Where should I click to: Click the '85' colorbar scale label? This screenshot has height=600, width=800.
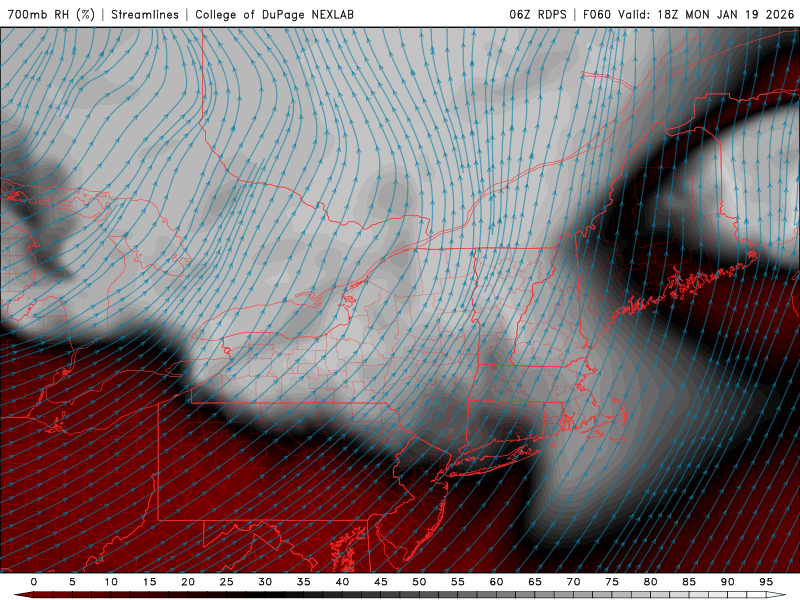click(x=689, y=582)
